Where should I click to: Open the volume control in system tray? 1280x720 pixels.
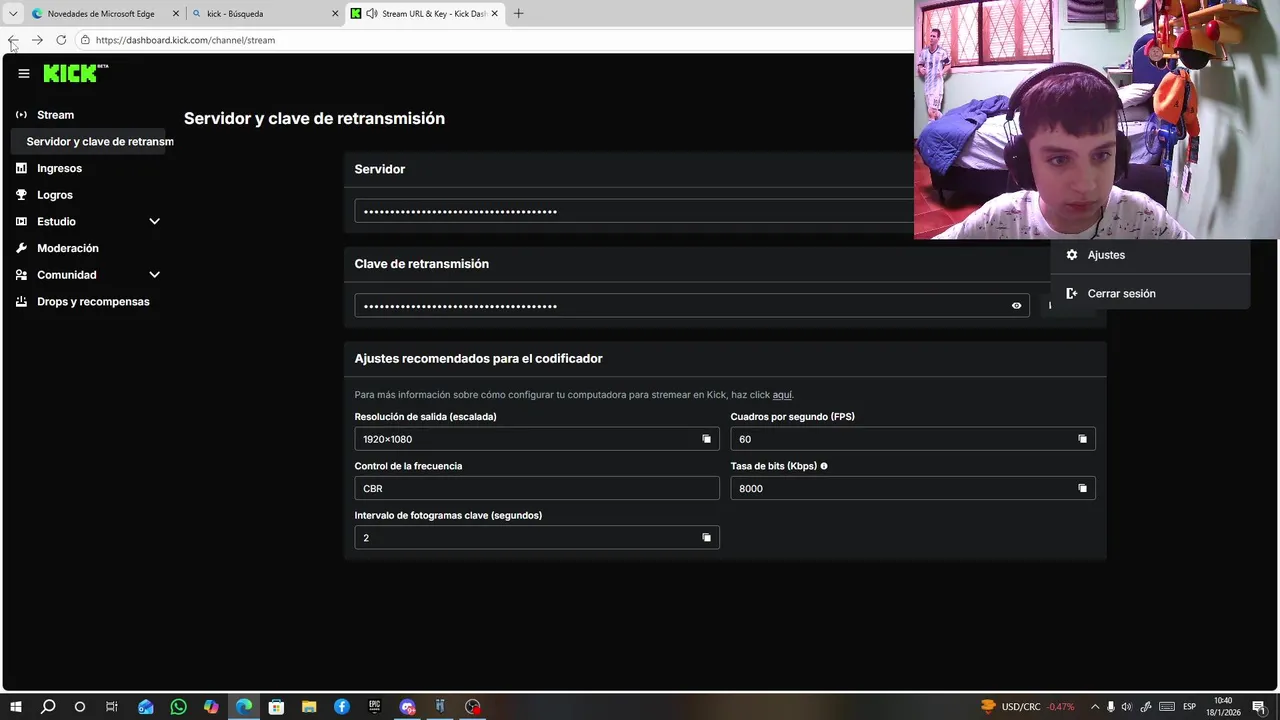point(1128,707)
